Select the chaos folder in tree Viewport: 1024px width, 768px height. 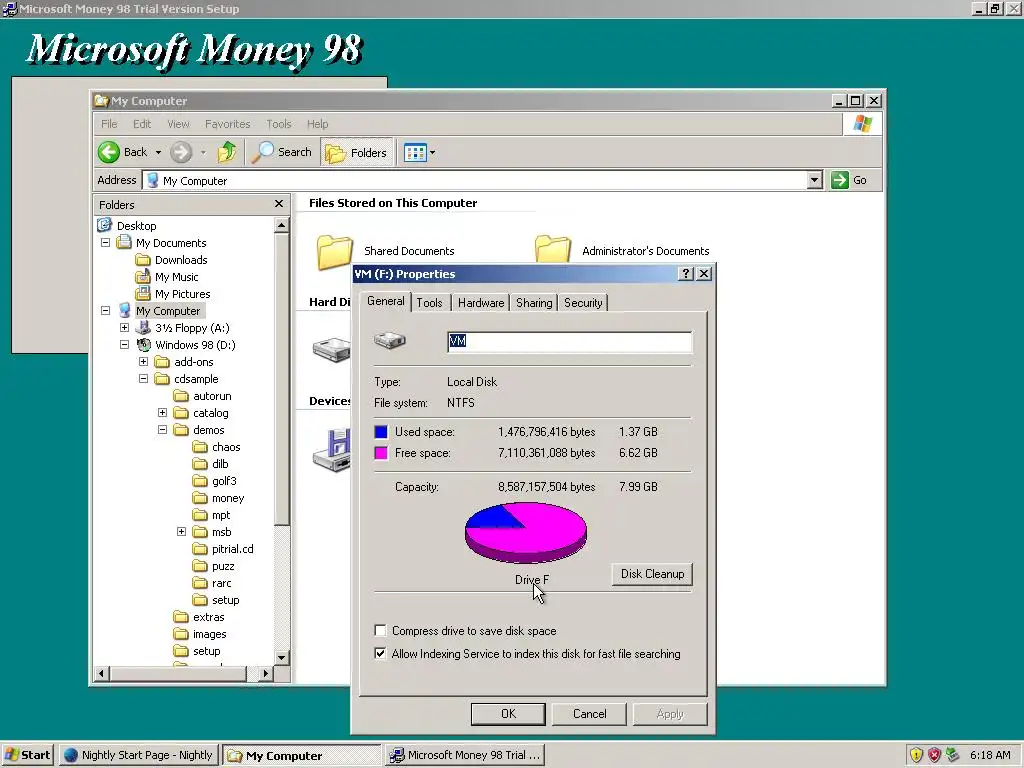click(x=226, y=447)
